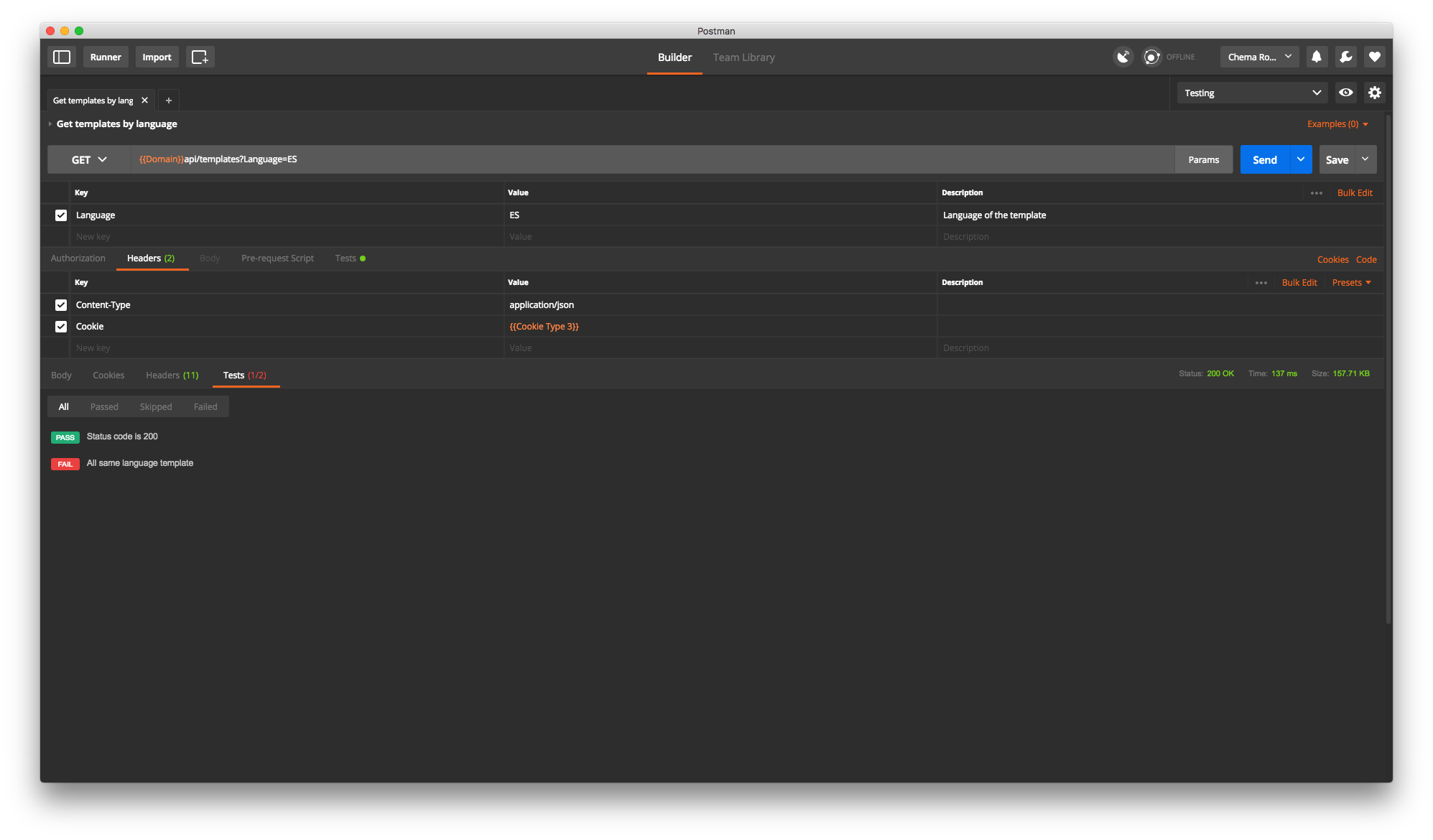This screenshot has height=840, width=1433.
Task: Open the Testing environment dropdown
Action: pos(1251,93)
